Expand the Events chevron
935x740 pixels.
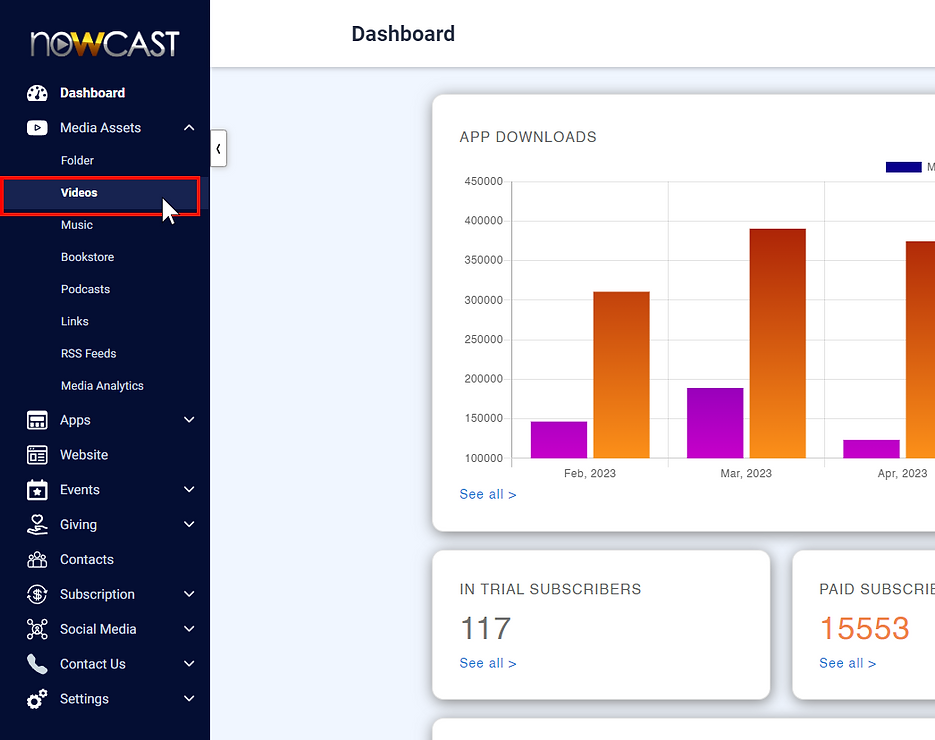coord(189,490)
